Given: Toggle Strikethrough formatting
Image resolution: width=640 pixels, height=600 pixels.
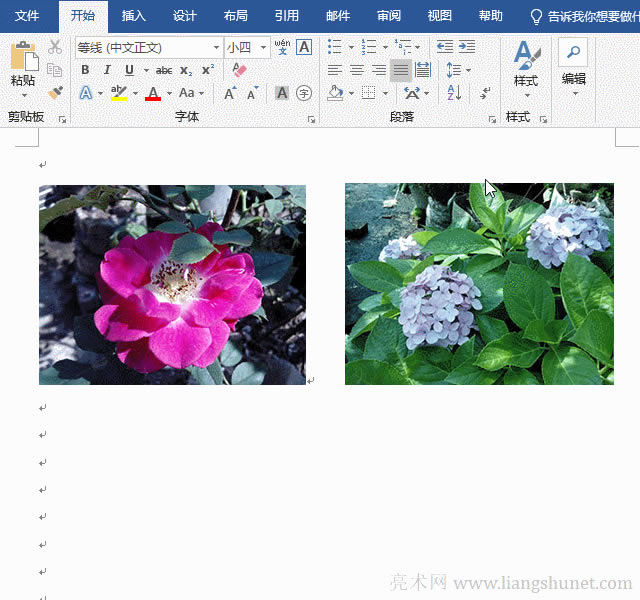Looking at the screenshot, I should (x=164, y=70).
